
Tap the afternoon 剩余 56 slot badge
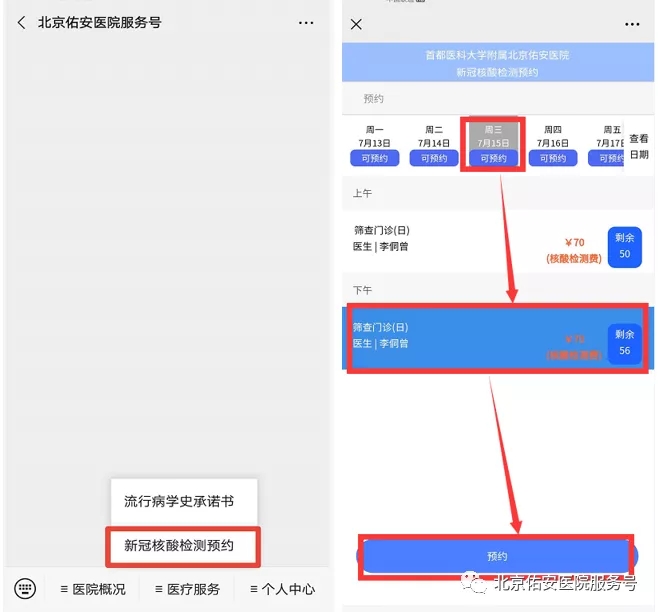[624, 343]
